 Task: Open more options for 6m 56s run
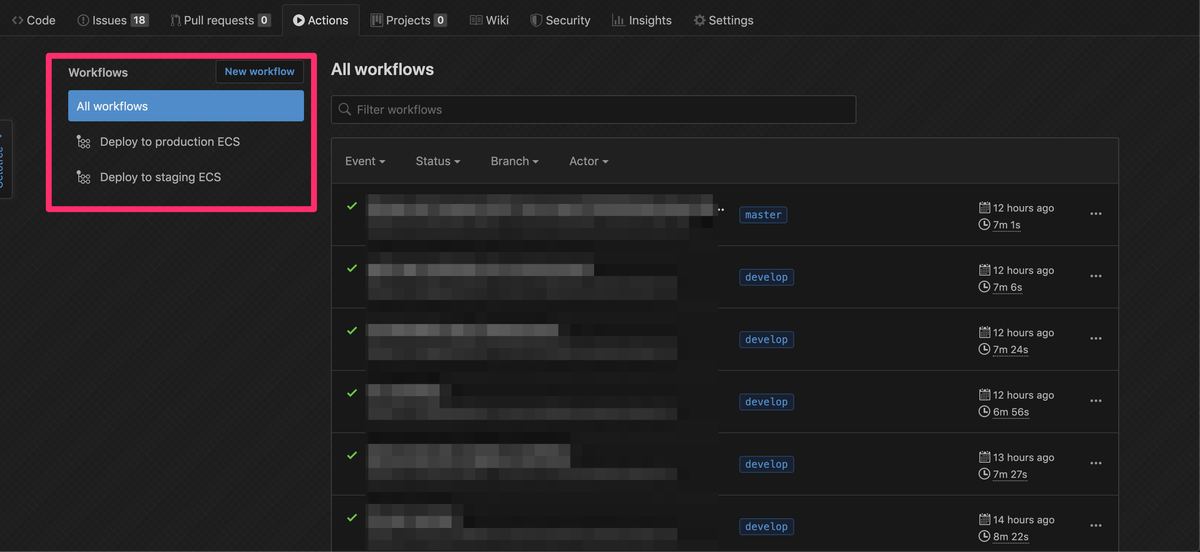click(x=1096, y=401)
